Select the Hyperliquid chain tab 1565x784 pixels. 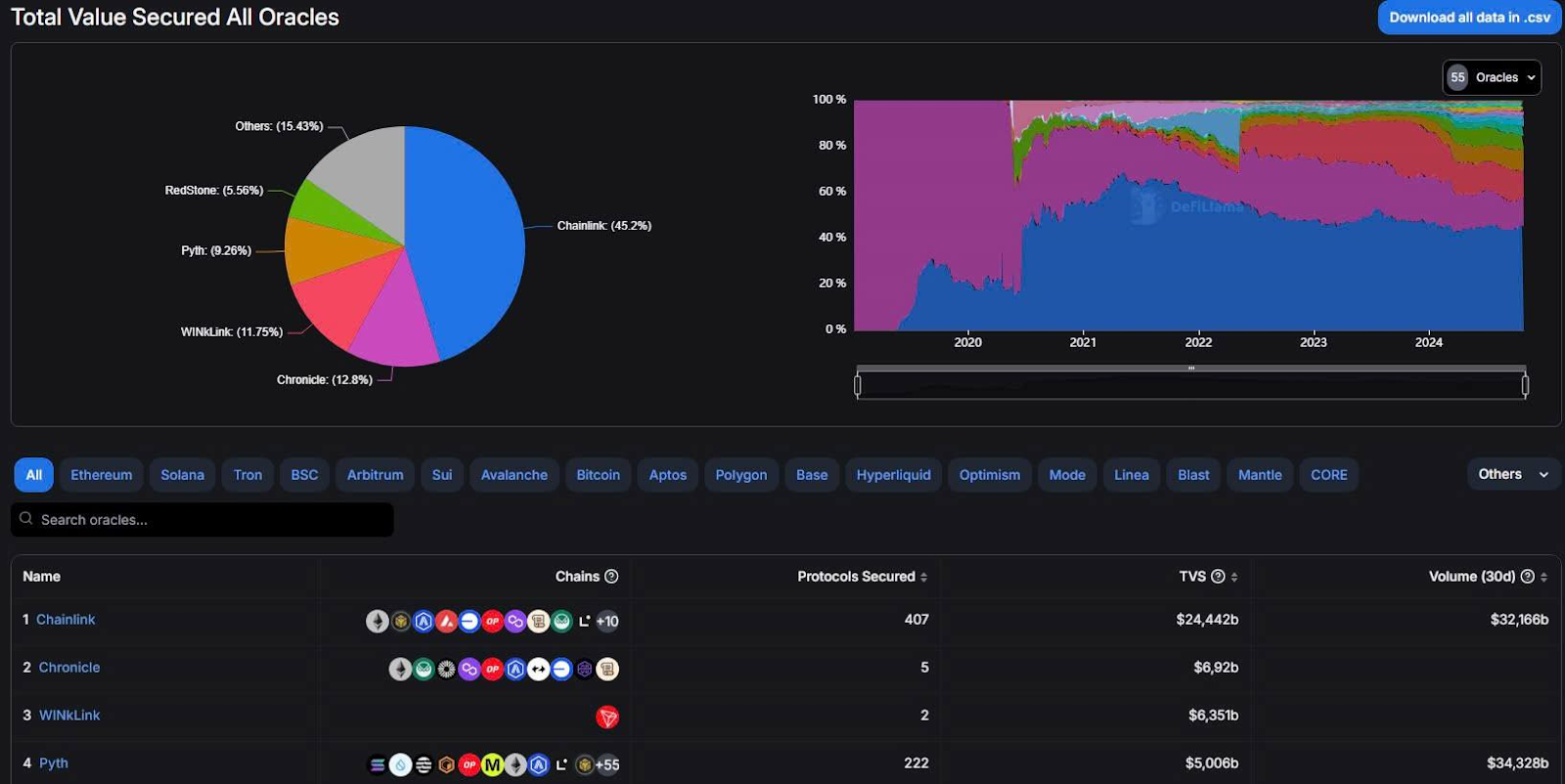pyautogui.click(x=894, y=475)
